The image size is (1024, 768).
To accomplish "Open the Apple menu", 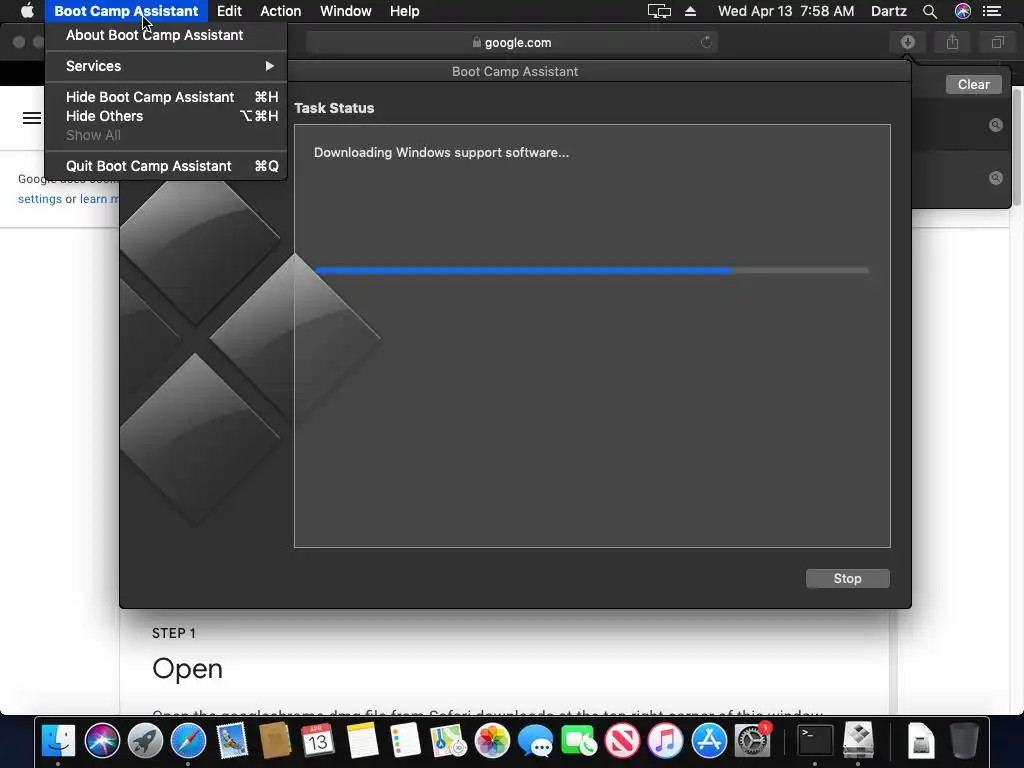I will coord(27,11).
